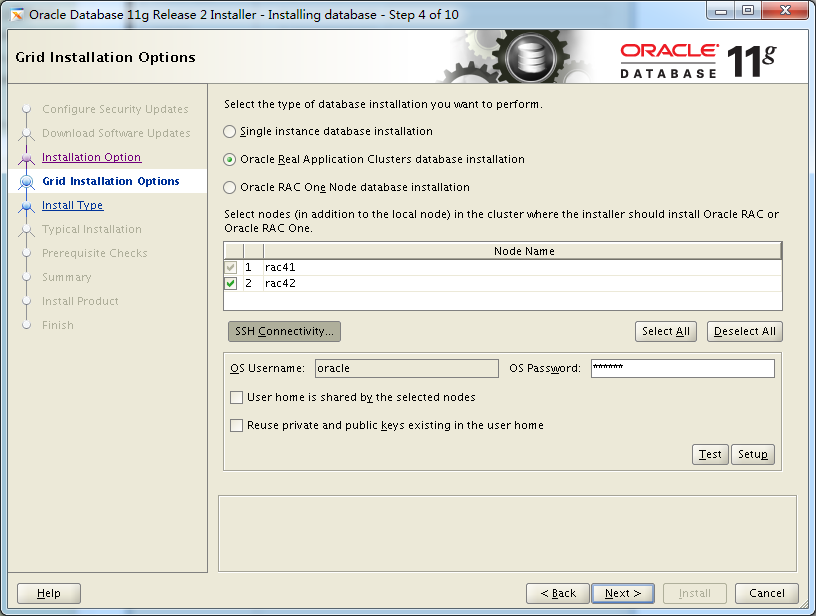Click the Install Type step node icon
This screenshot has height=616, width=816.
pyautogui.click(x=27, y=206)
